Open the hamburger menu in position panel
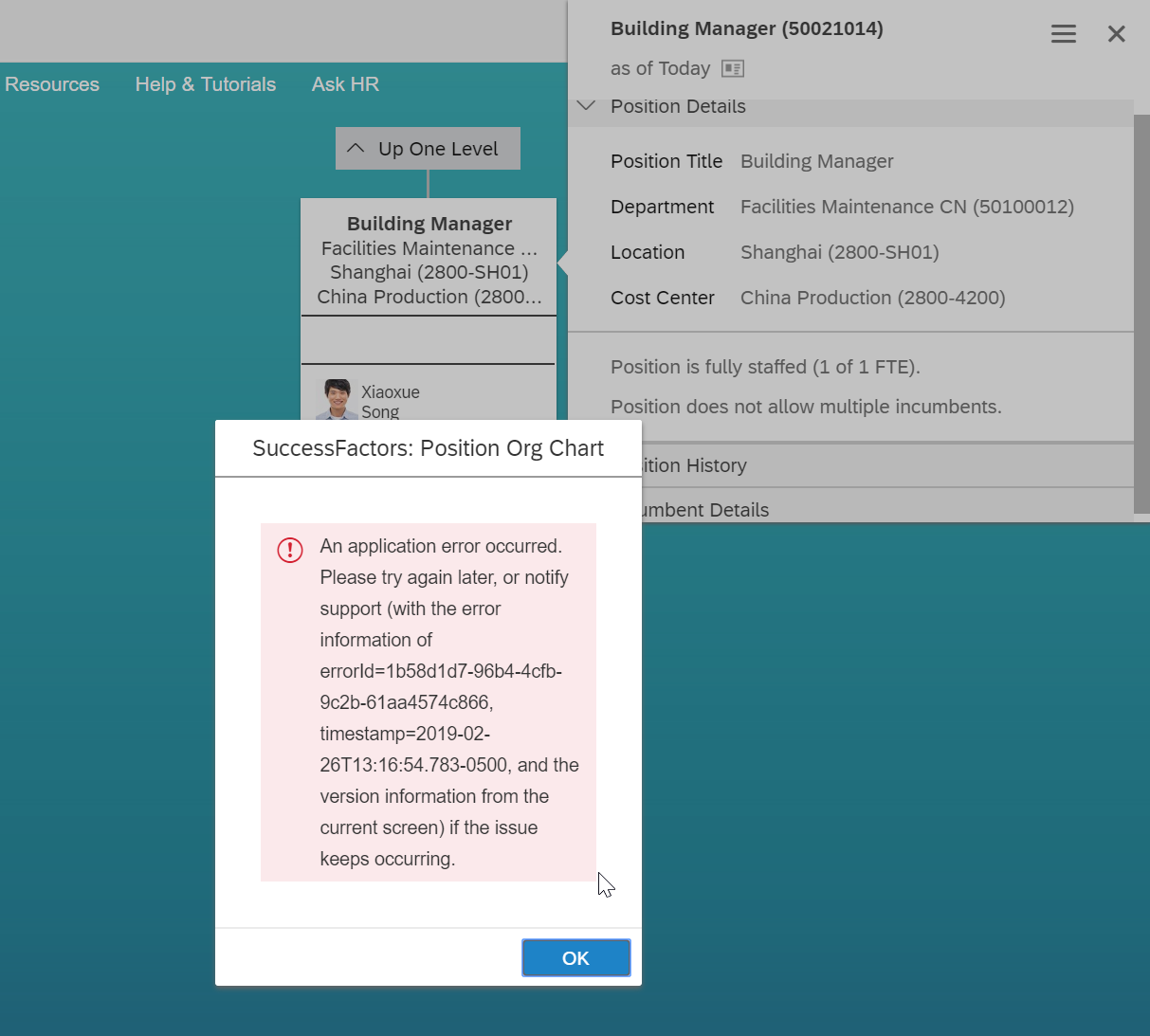1150x1036 pixels. [1064, 34]
